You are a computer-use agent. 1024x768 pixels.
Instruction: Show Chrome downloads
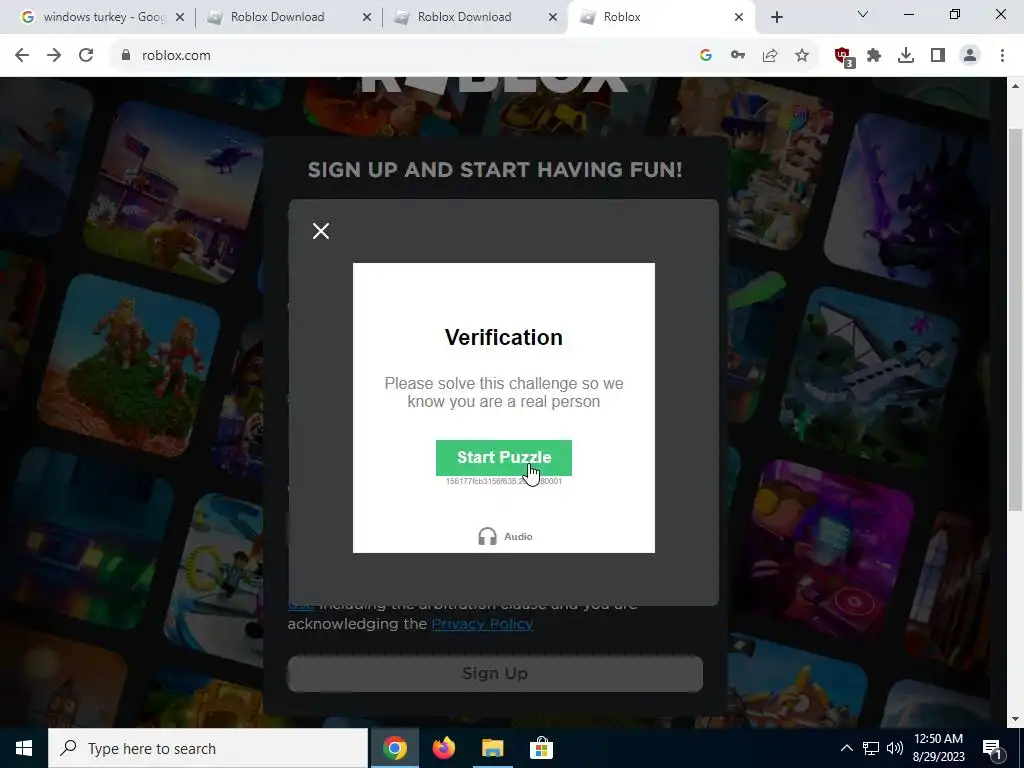(906, 56)
